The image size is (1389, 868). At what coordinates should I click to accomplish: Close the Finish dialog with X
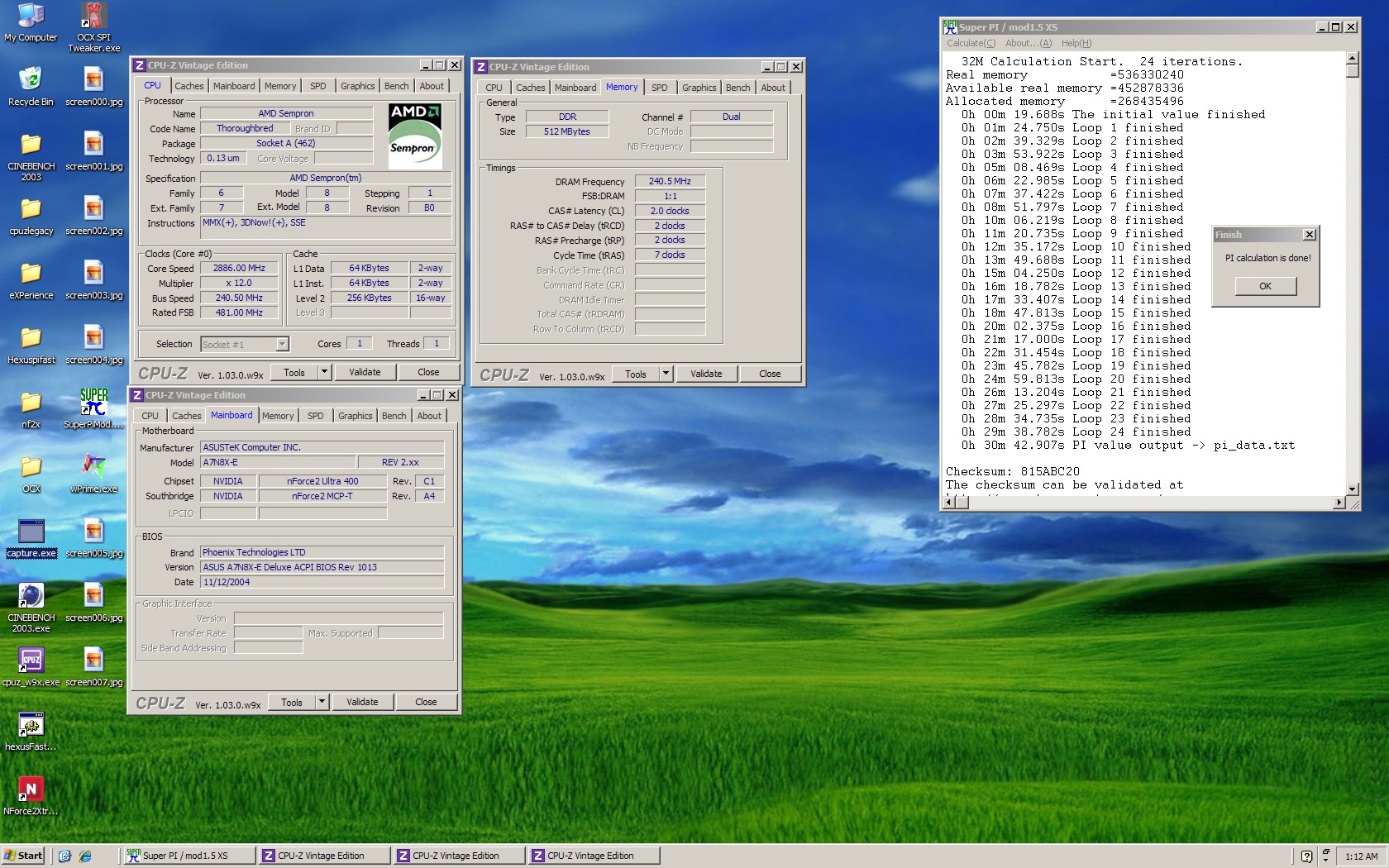[x=1310, y=235]
